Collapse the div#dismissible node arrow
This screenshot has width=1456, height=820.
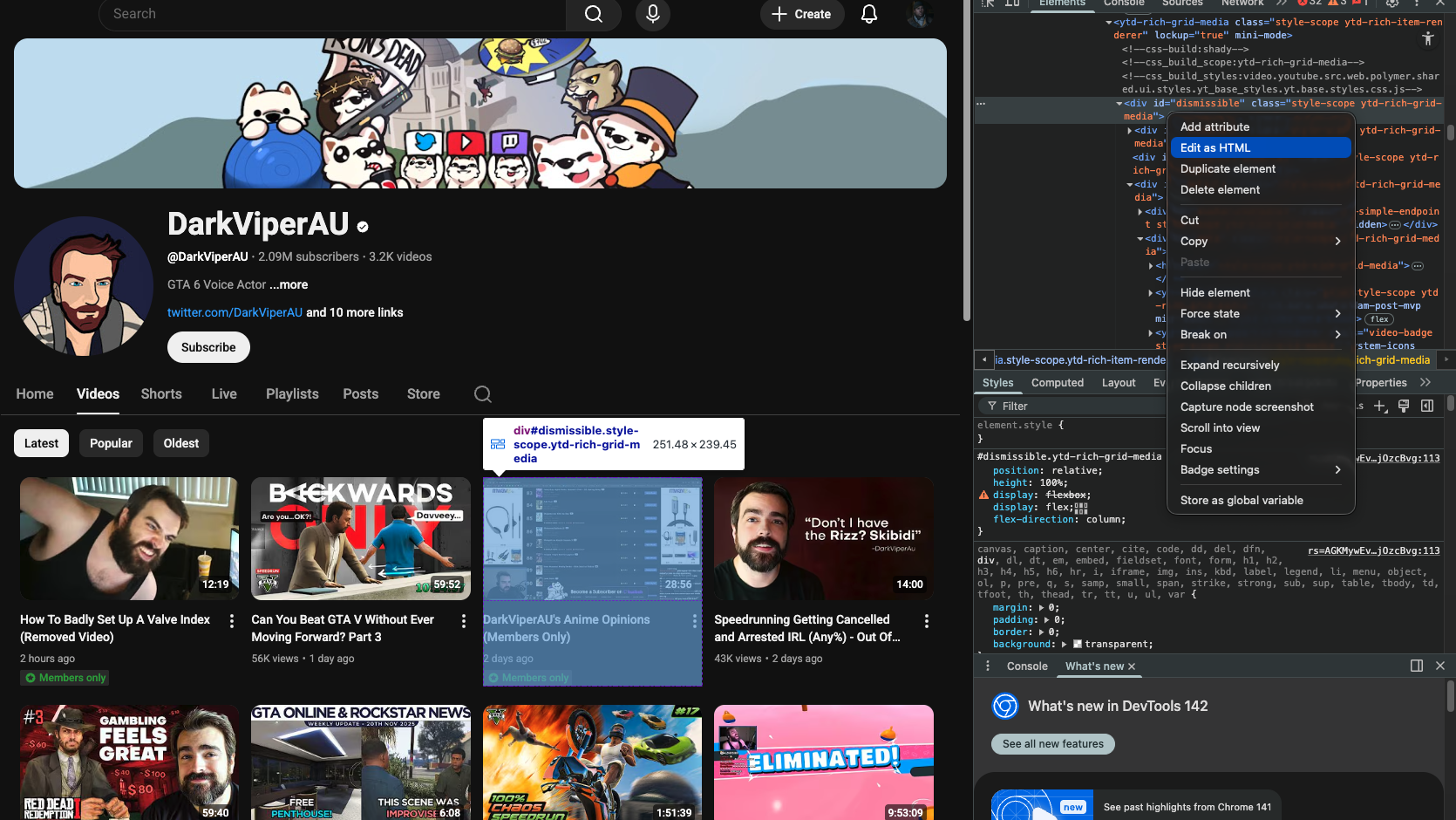1119,104
